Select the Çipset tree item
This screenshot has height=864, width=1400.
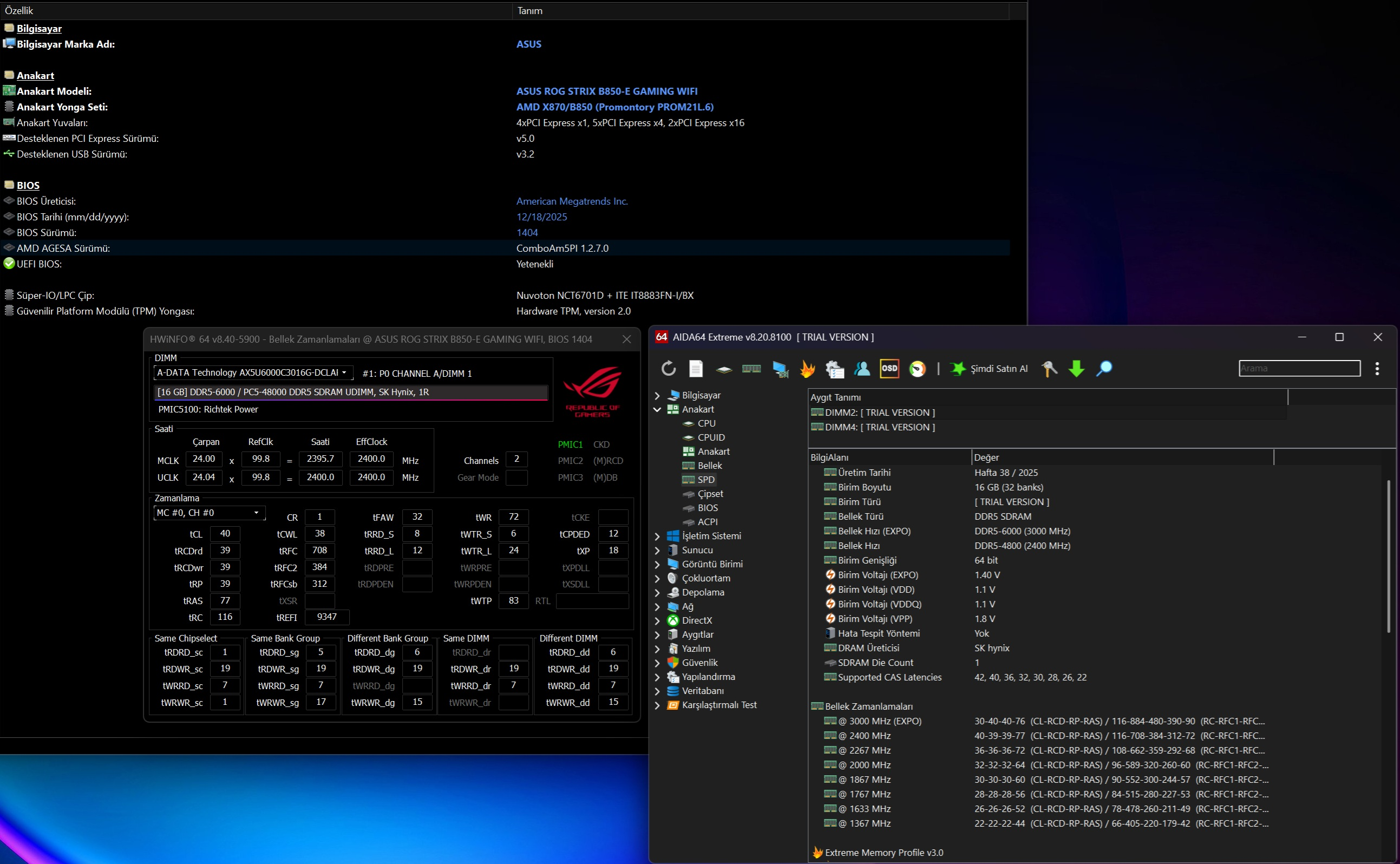pos(710,494)
